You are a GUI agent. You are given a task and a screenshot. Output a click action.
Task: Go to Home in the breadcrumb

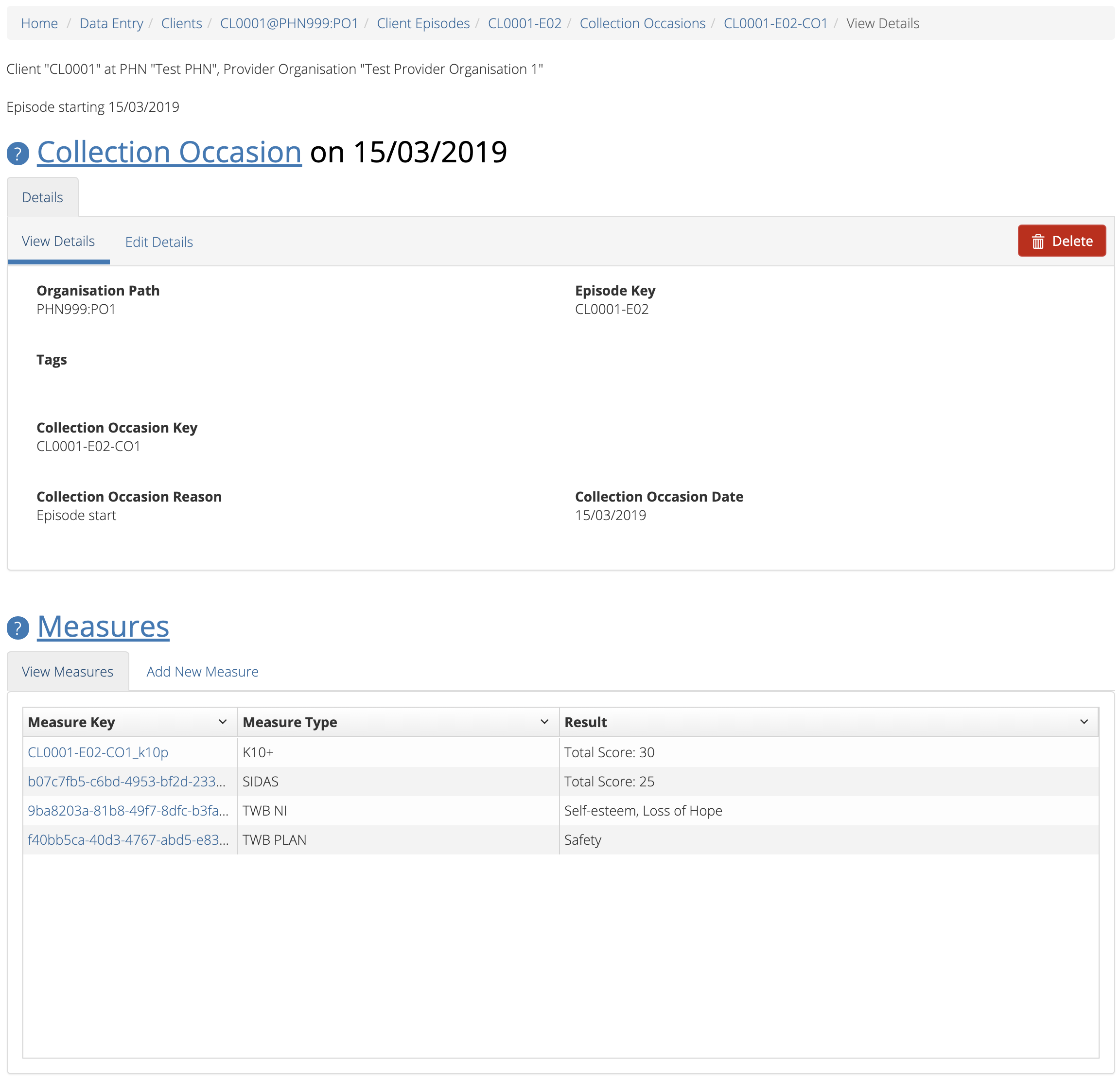(x=39, y=23)
